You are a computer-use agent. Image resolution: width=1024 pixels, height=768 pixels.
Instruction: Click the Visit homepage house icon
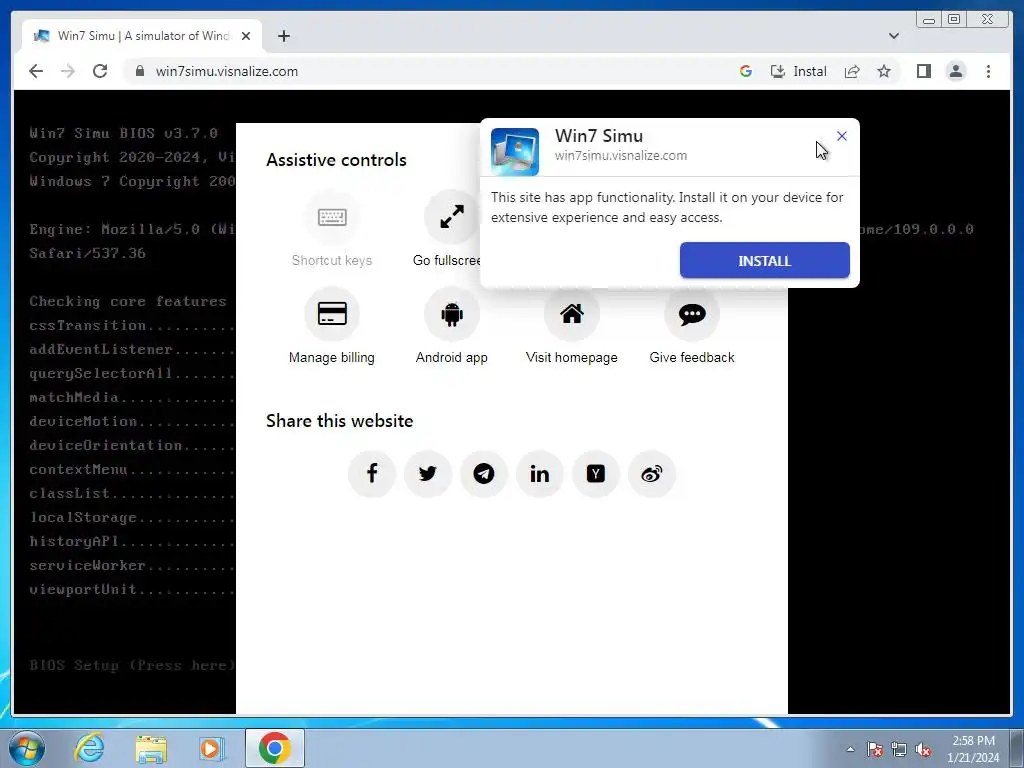click(571, 313)
